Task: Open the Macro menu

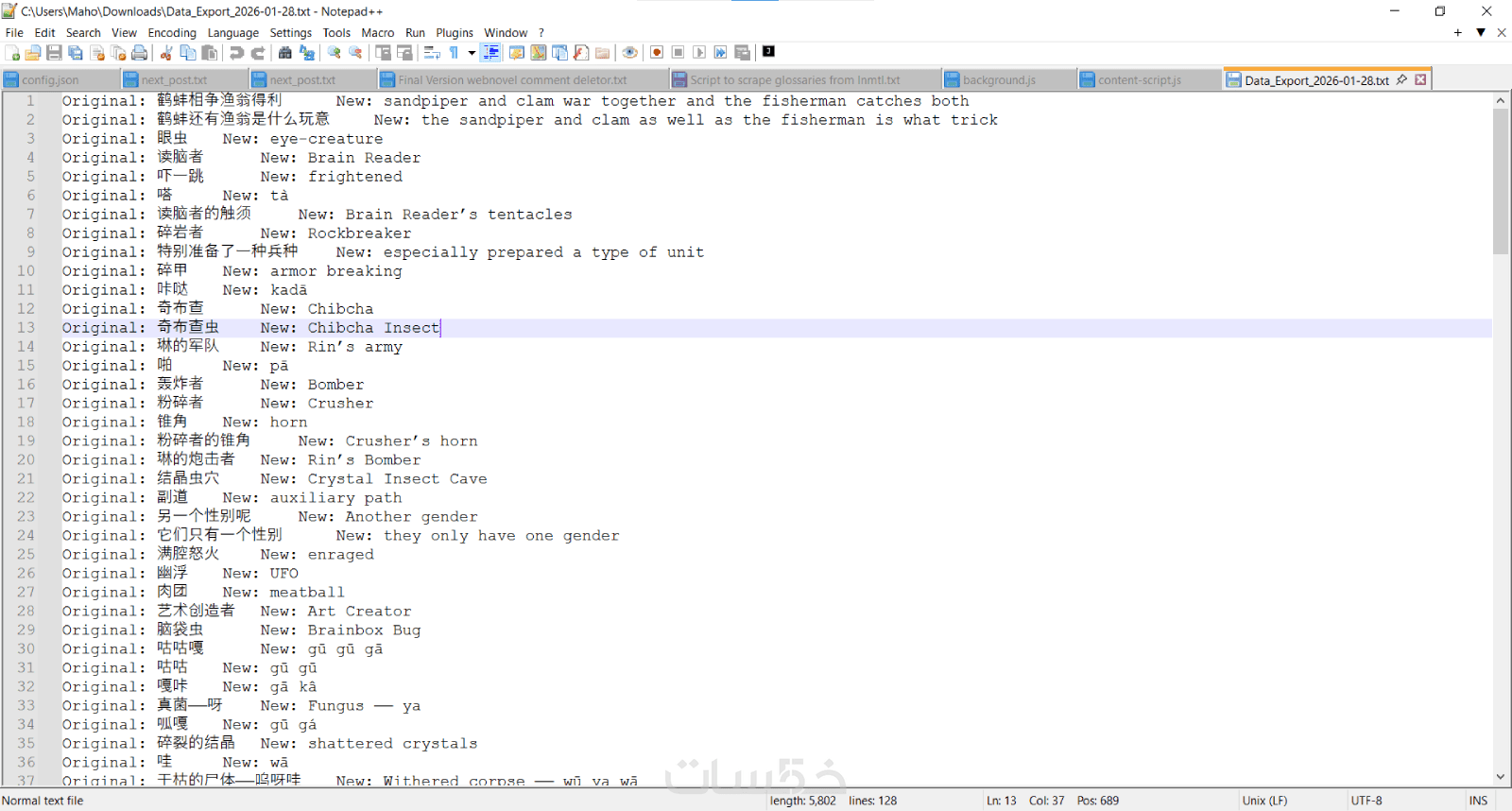Action: point(378,32)
